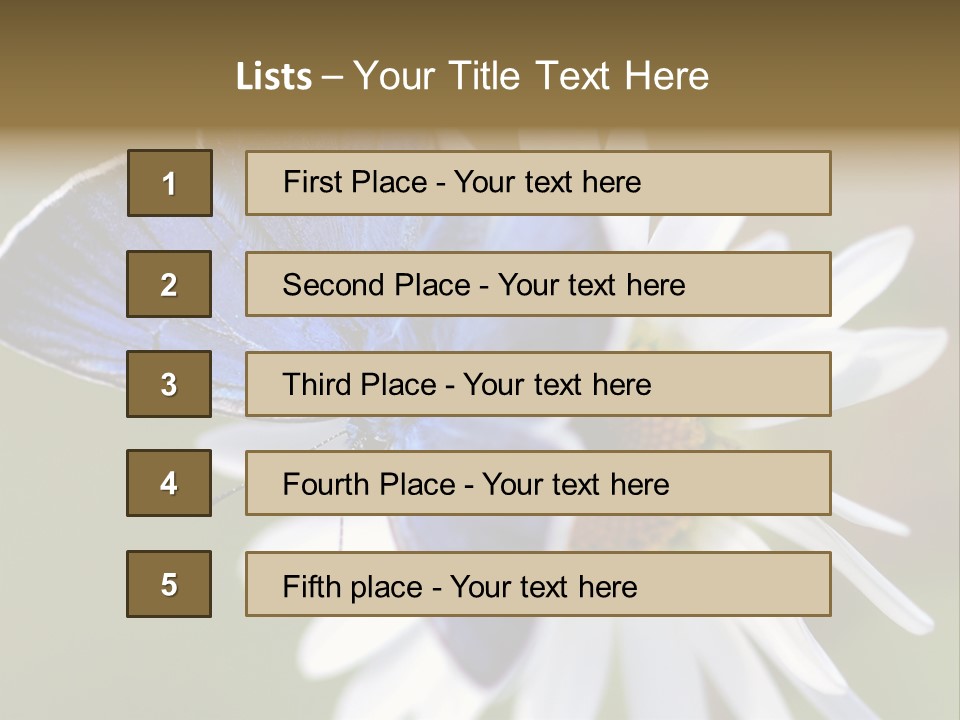Select the number 1 box
This screenshot has height=720, width=960.
tap(170, 183)
